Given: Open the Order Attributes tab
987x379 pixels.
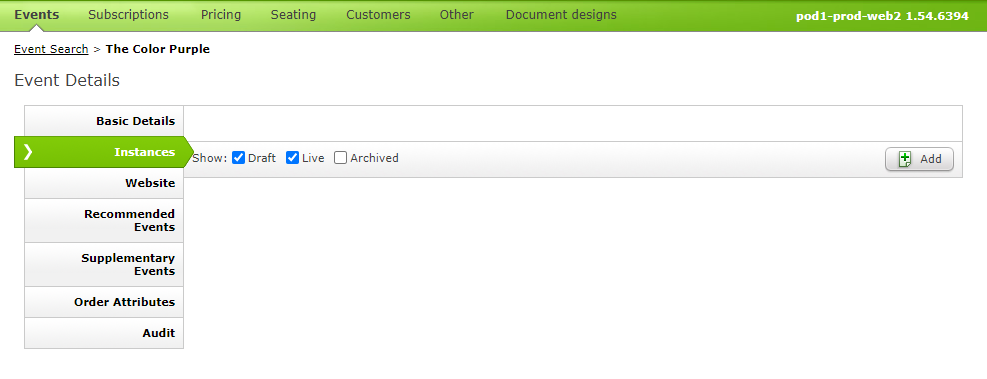Looking at the screenshot, I should click(x=104, y=302).
